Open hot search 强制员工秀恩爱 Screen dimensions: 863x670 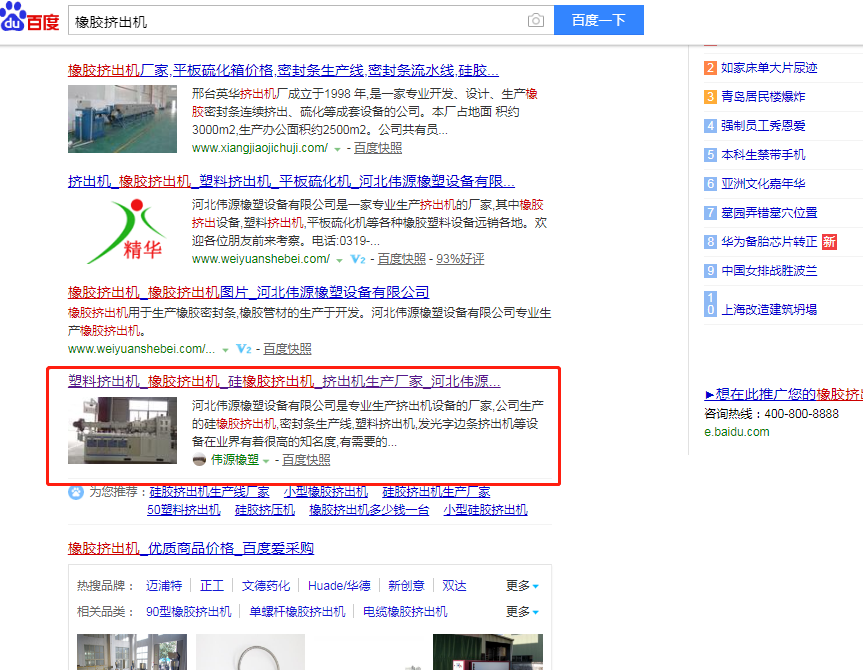763,126
